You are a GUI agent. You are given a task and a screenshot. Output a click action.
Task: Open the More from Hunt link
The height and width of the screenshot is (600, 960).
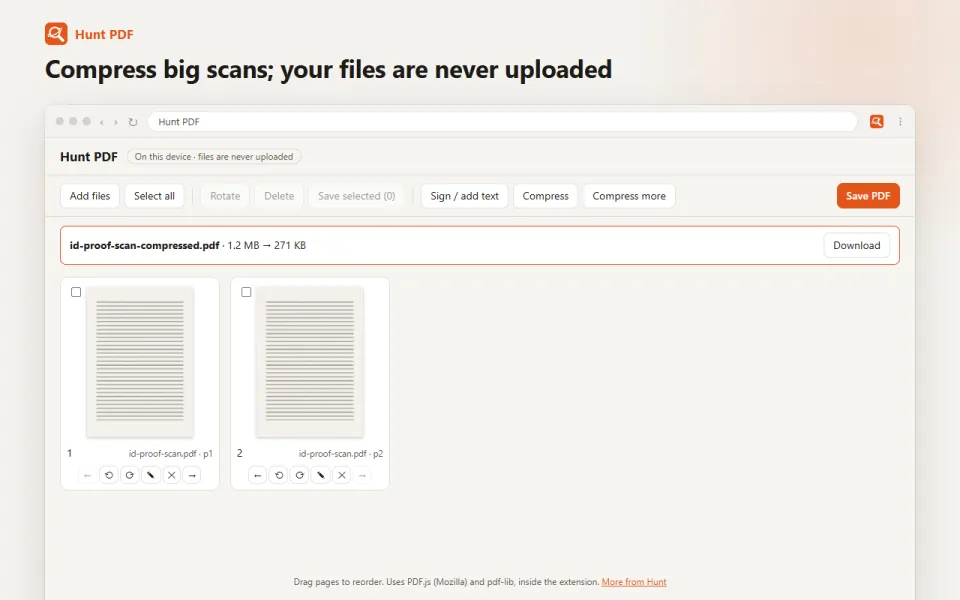tap(634, 582)
